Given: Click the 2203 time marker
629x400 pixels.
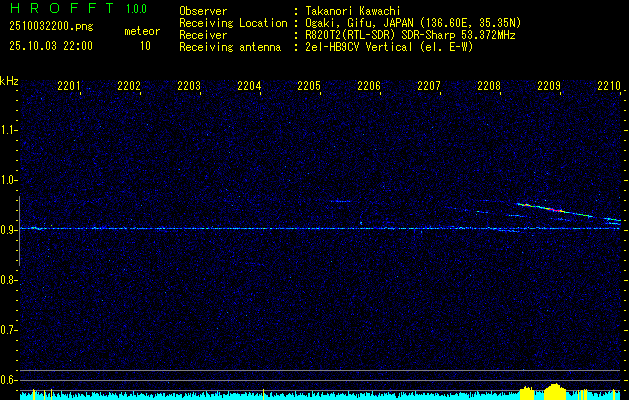Looking at the screenshot, I should click(189, 87).
